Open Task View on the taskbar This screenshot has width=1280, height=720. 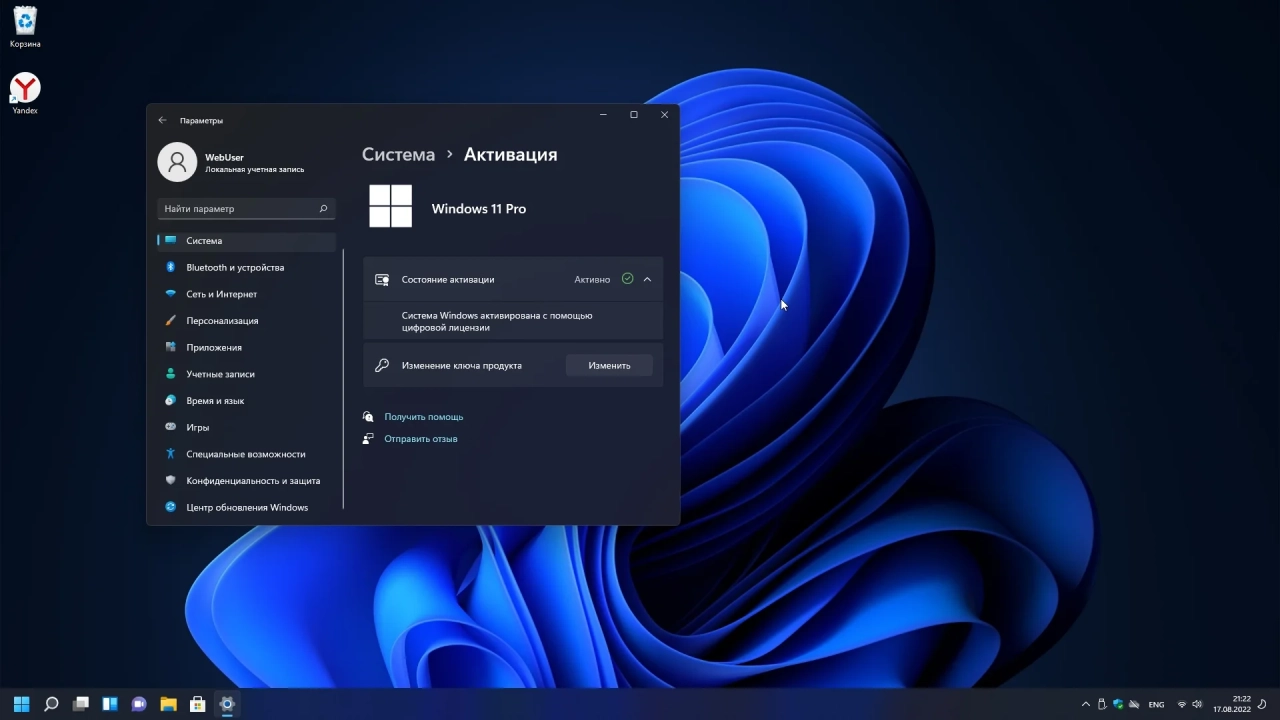[x=81, y=704]
